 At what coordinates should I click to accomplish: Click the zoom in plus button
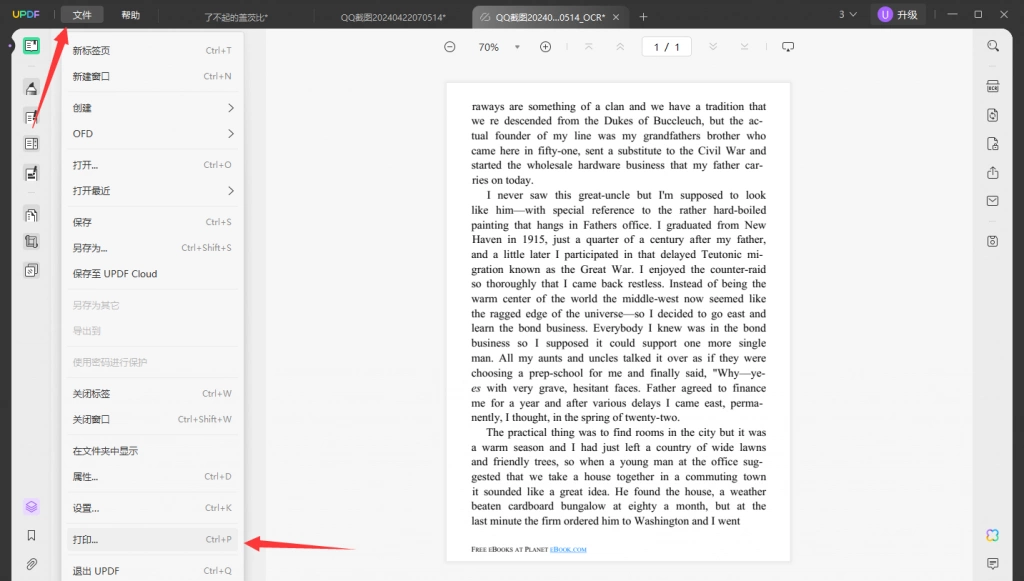(x=545, y=47)
